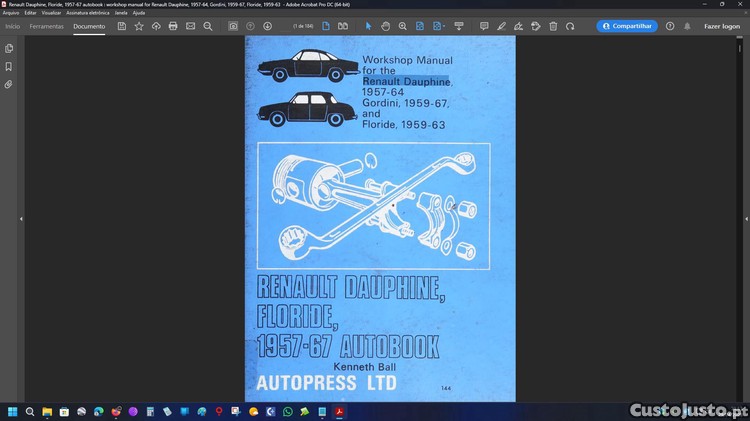
Task: Bookmark document with the star icon
Action: click(139, 26)
